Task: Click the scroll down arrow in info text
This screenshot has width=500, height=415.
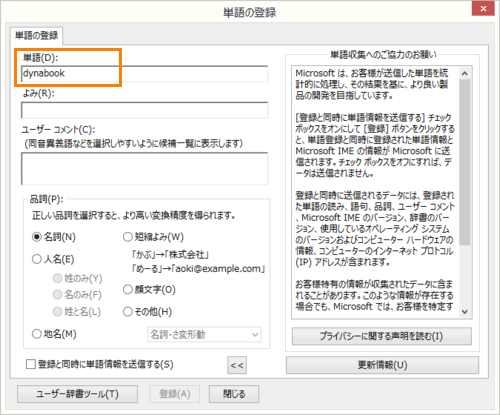Action: click(465, 312)
